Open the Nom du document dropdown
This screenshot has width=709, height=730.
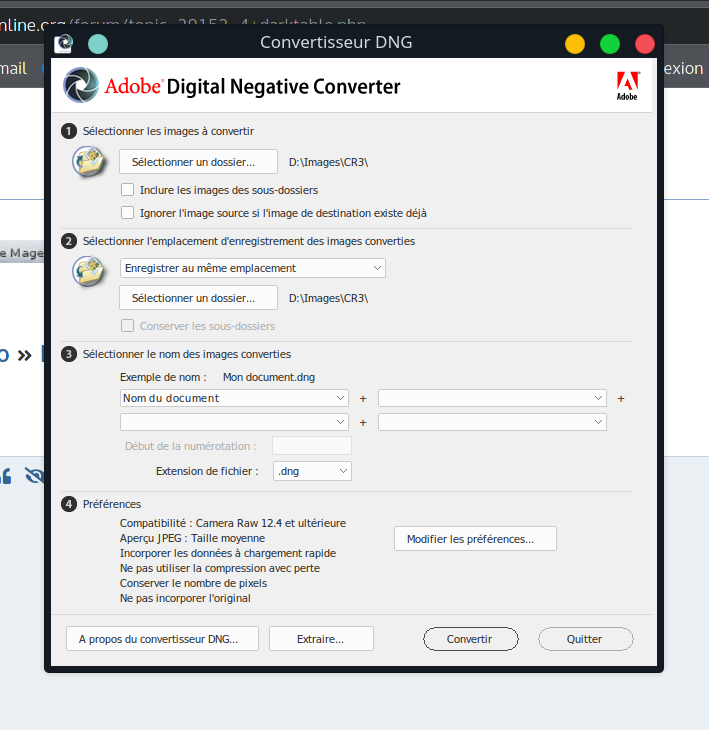[234, 398]
